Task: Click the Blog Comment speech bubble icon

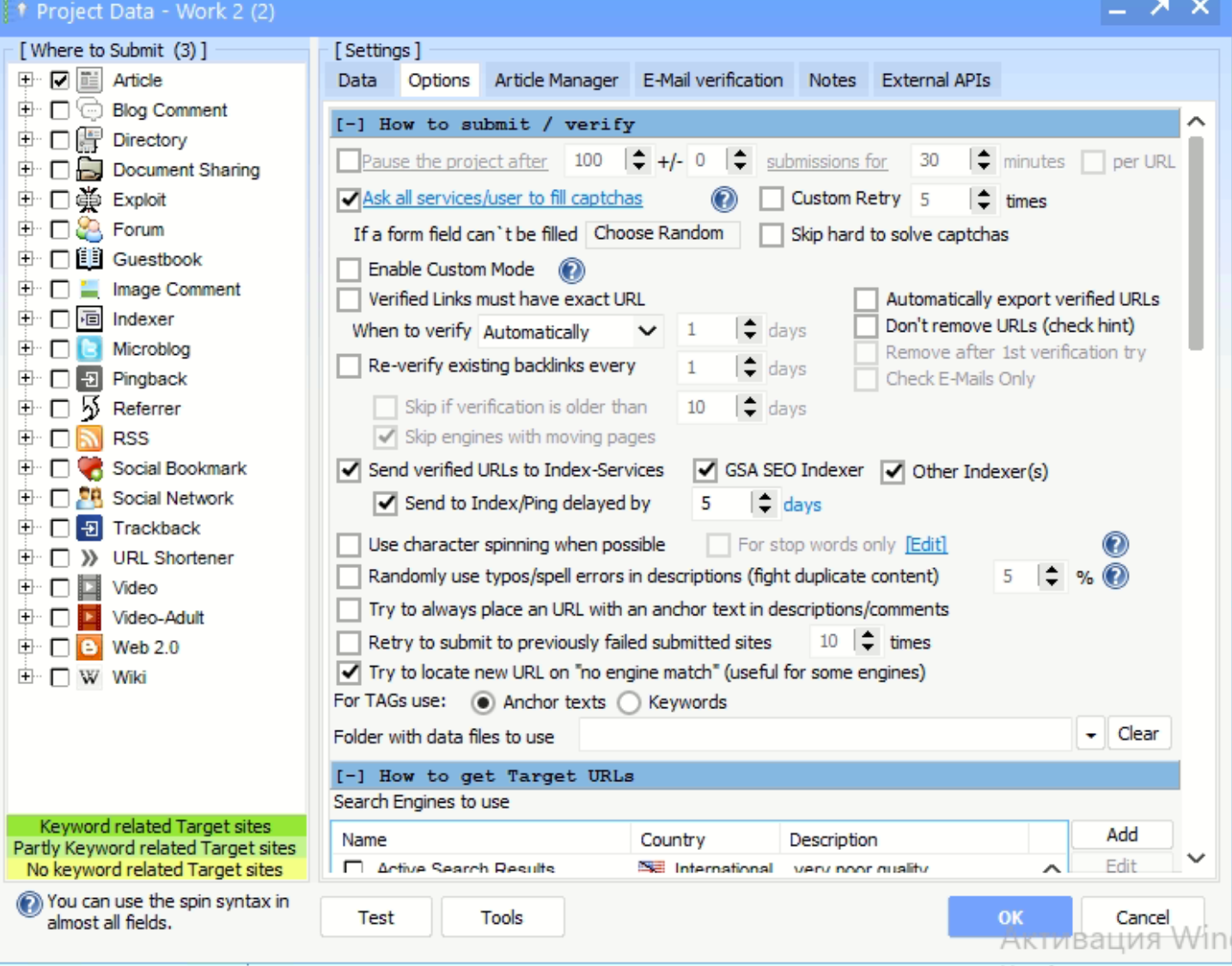Action: point(89,110)
